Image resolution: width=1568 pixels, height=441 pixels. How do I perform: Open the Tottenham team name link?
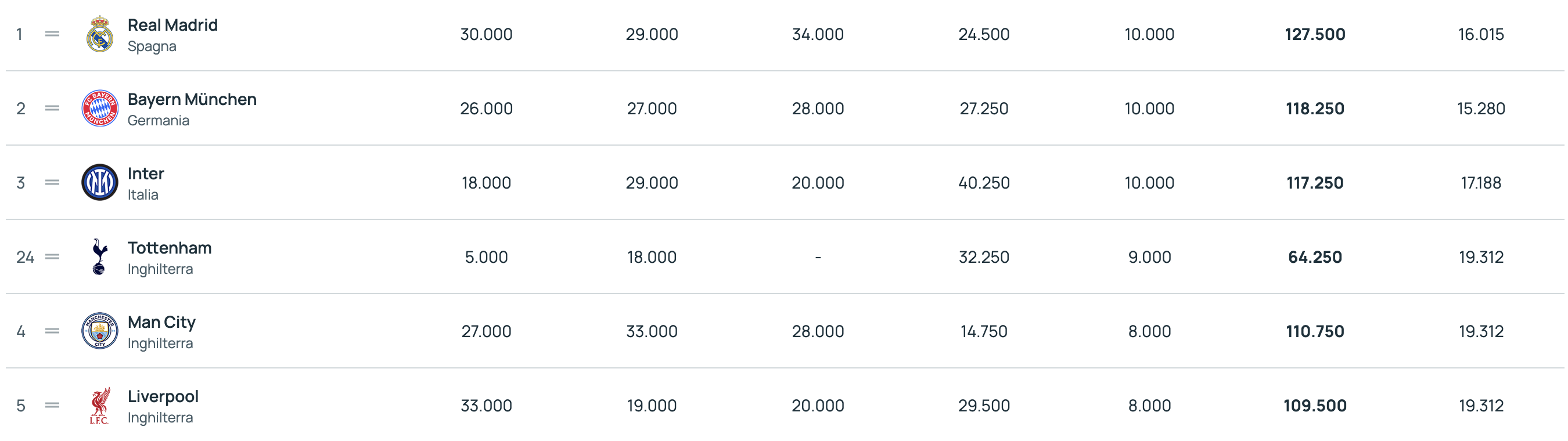coord(169,248)
